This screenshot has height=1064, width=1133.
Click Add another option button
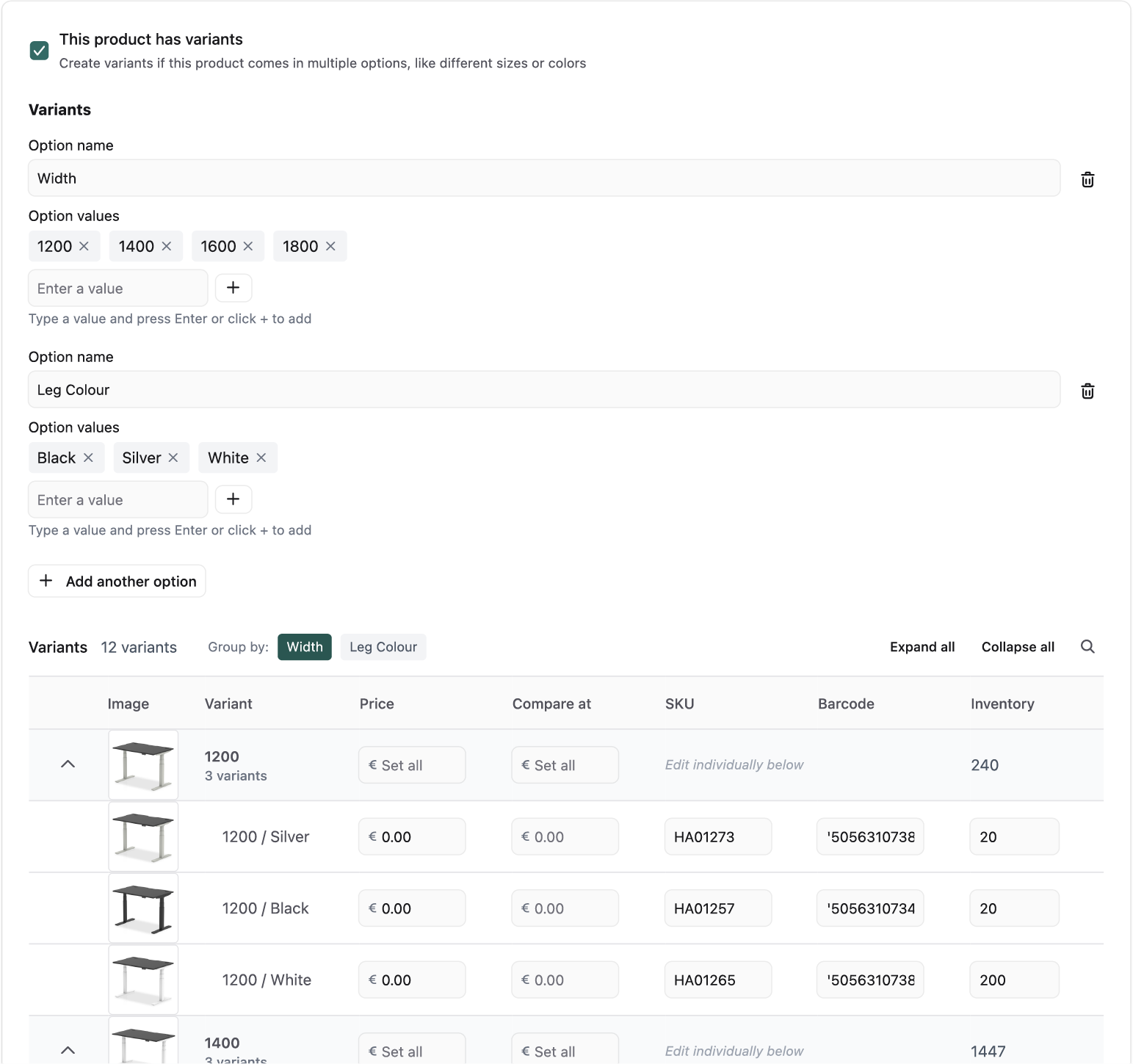tap(117, 581)
